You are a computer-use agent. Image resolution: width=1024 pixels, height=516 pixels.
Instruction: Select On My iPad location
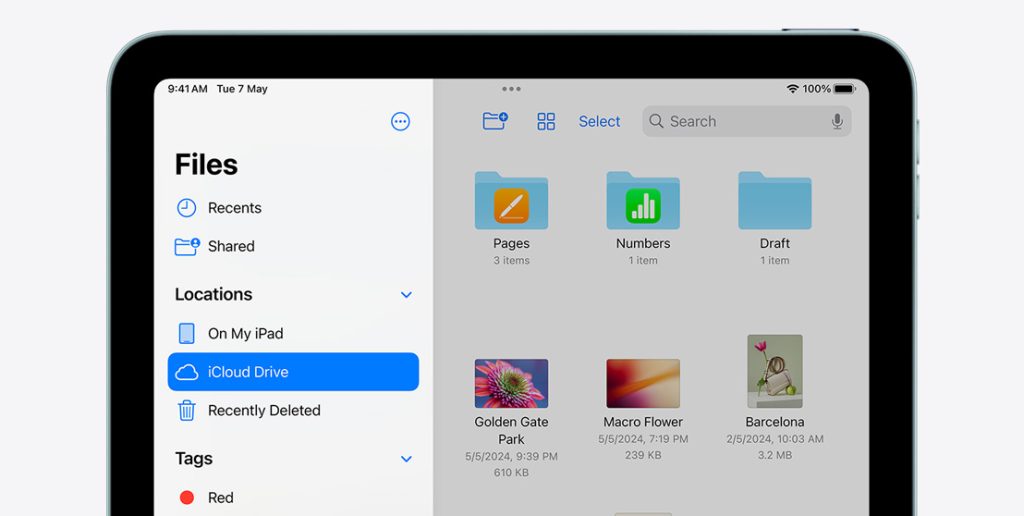point(245,333)
